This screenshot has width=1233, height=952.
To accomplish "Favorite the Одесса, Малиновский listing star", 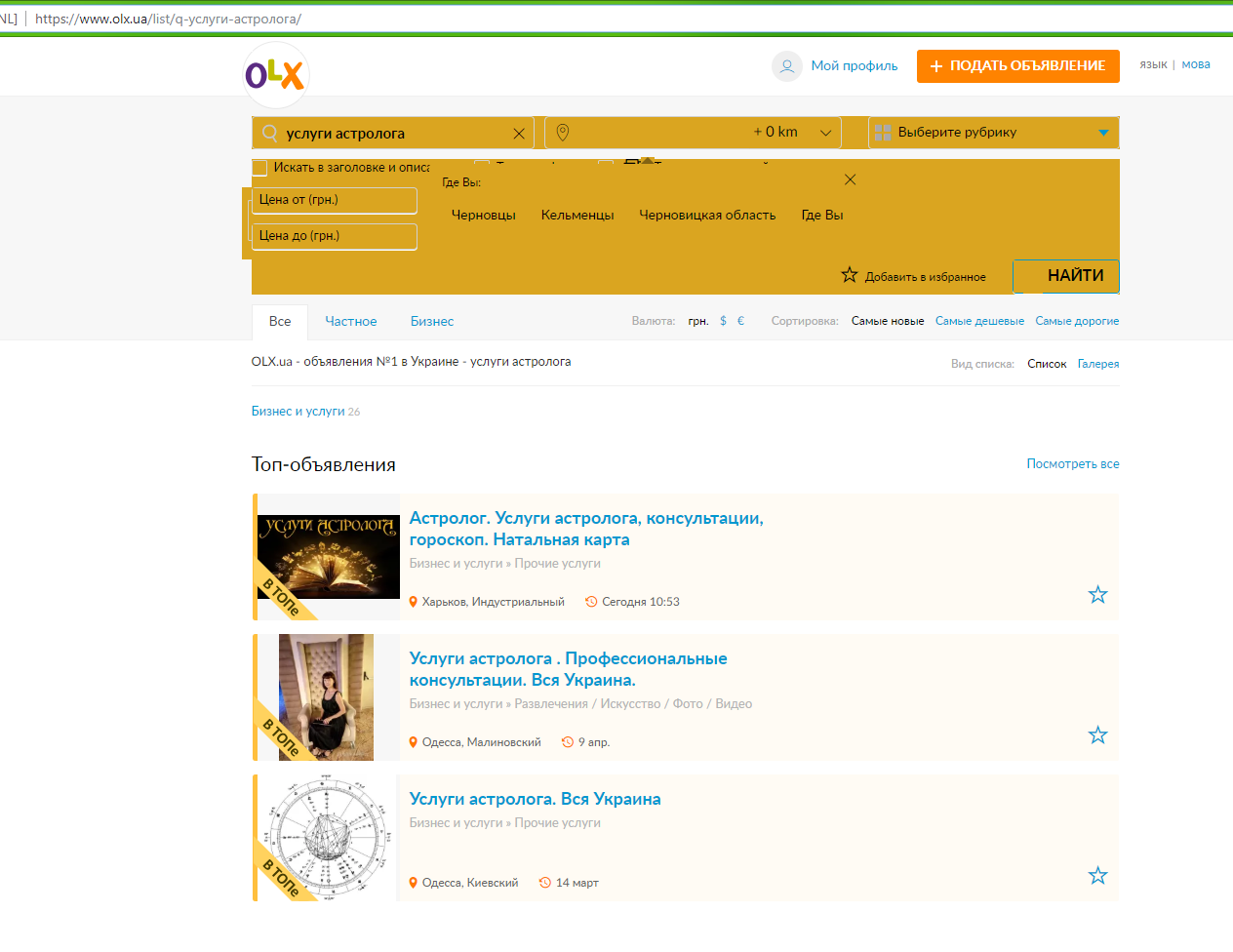I will pyautogui.click(x=1097, y=735).
